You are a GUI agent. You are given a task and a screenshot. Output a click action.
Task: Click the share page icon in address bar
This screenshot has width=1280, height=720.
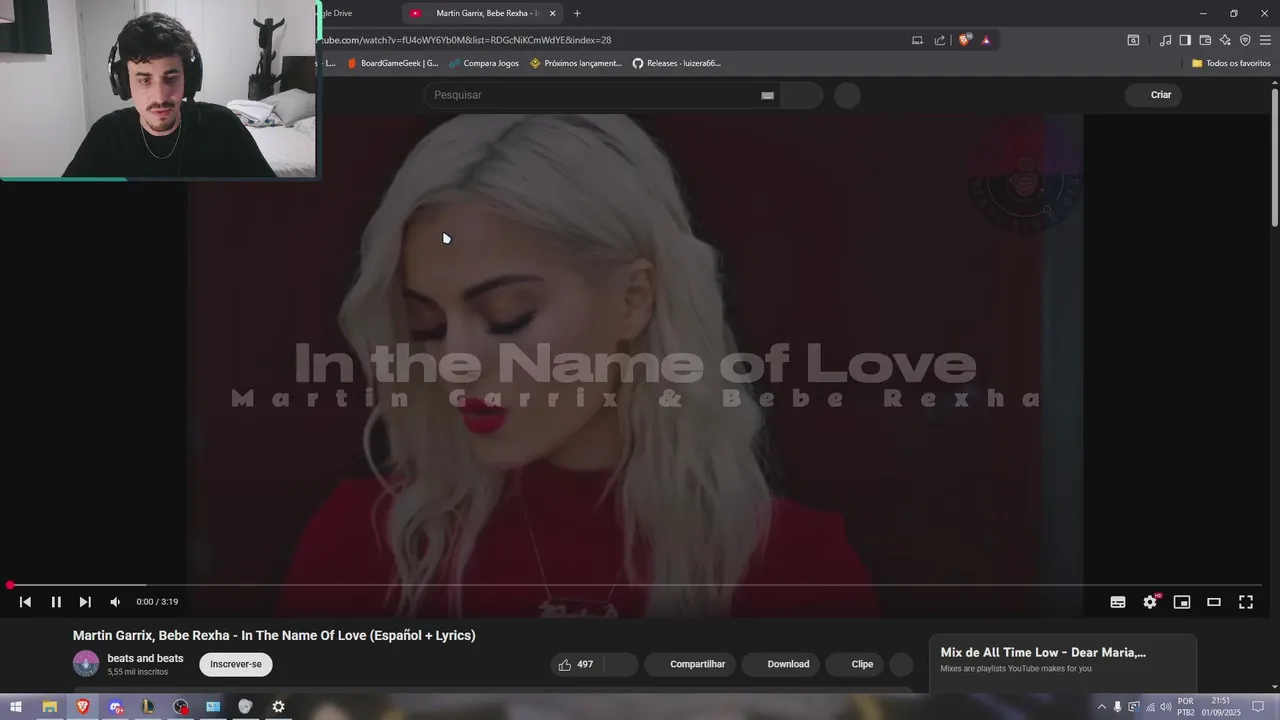pos(940,40)
